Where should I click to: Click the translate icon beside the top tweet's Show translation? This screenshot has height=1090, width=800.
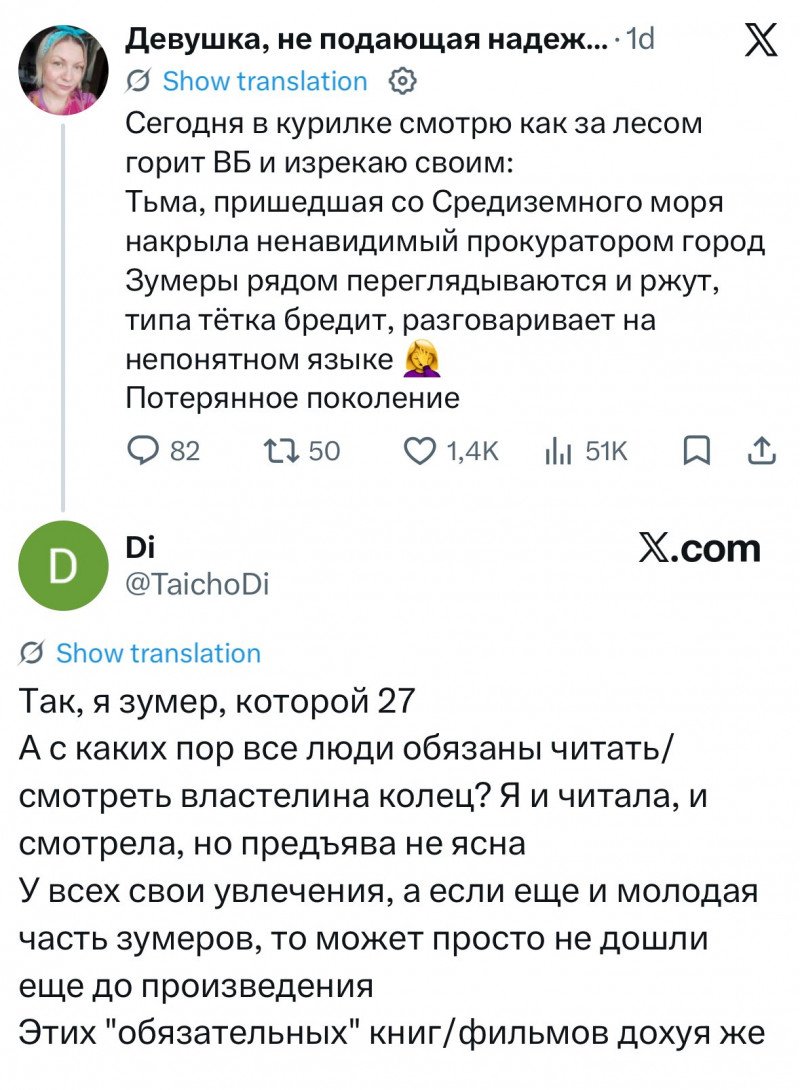point(138,81)
